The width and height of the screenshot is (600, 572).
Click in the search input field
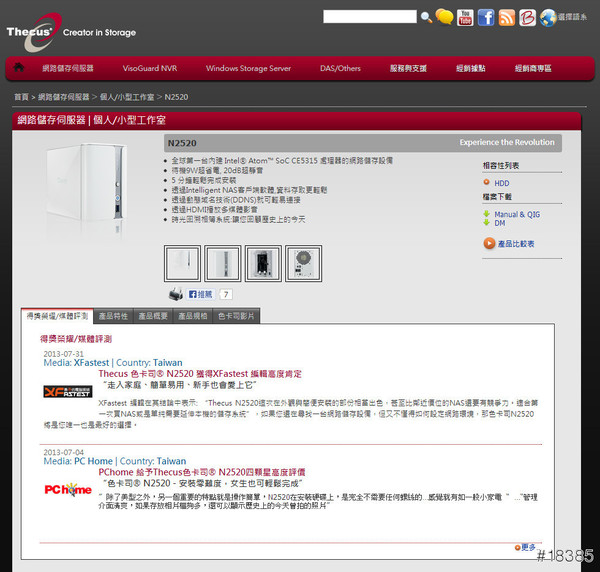pos(370,17)
